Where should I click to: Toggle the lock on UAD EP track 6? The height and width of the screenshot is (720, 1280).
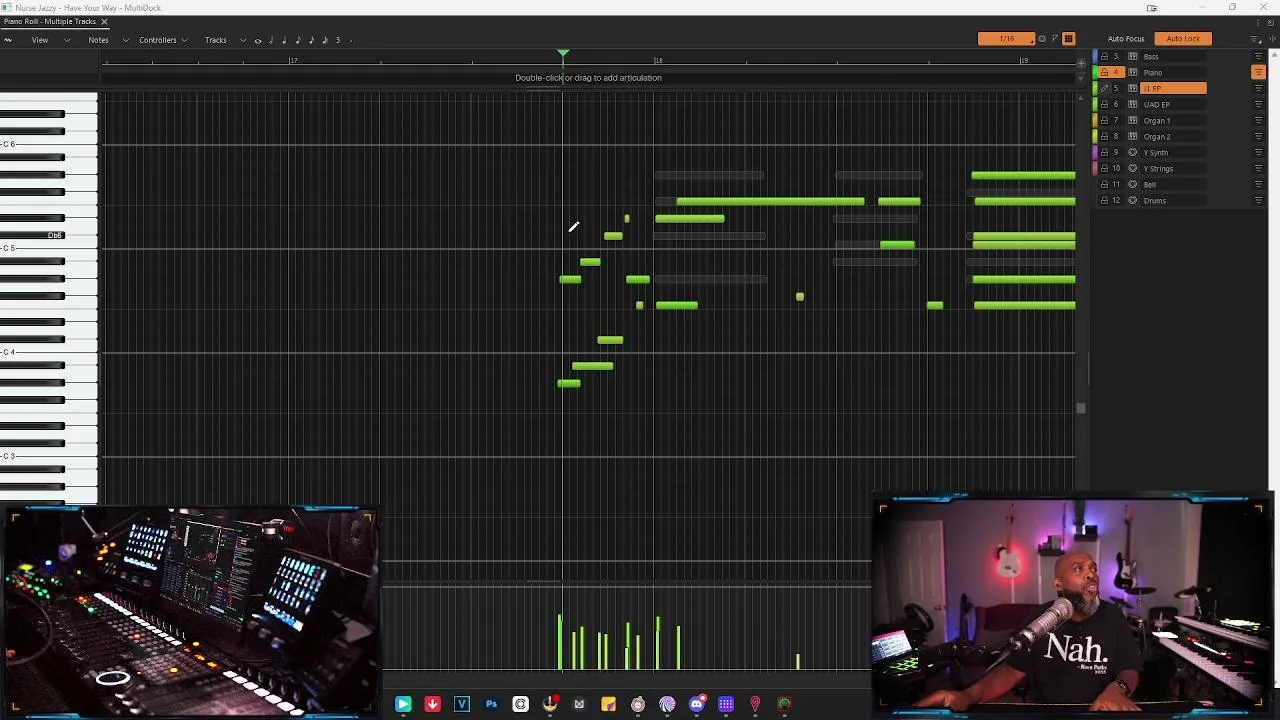click(1104, 104)
